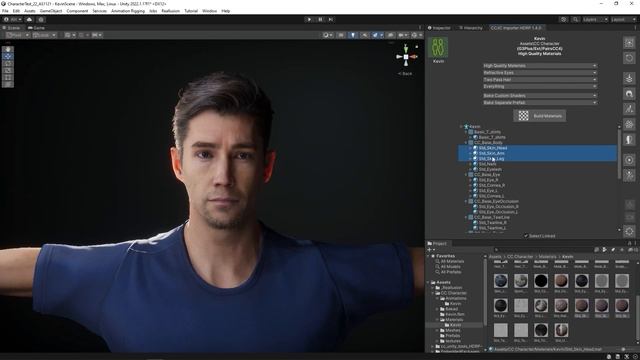This screenshot has width=640, height=360.
Task: Toggle scene lighting lightbulb icon
Action: tap(353, 35)
